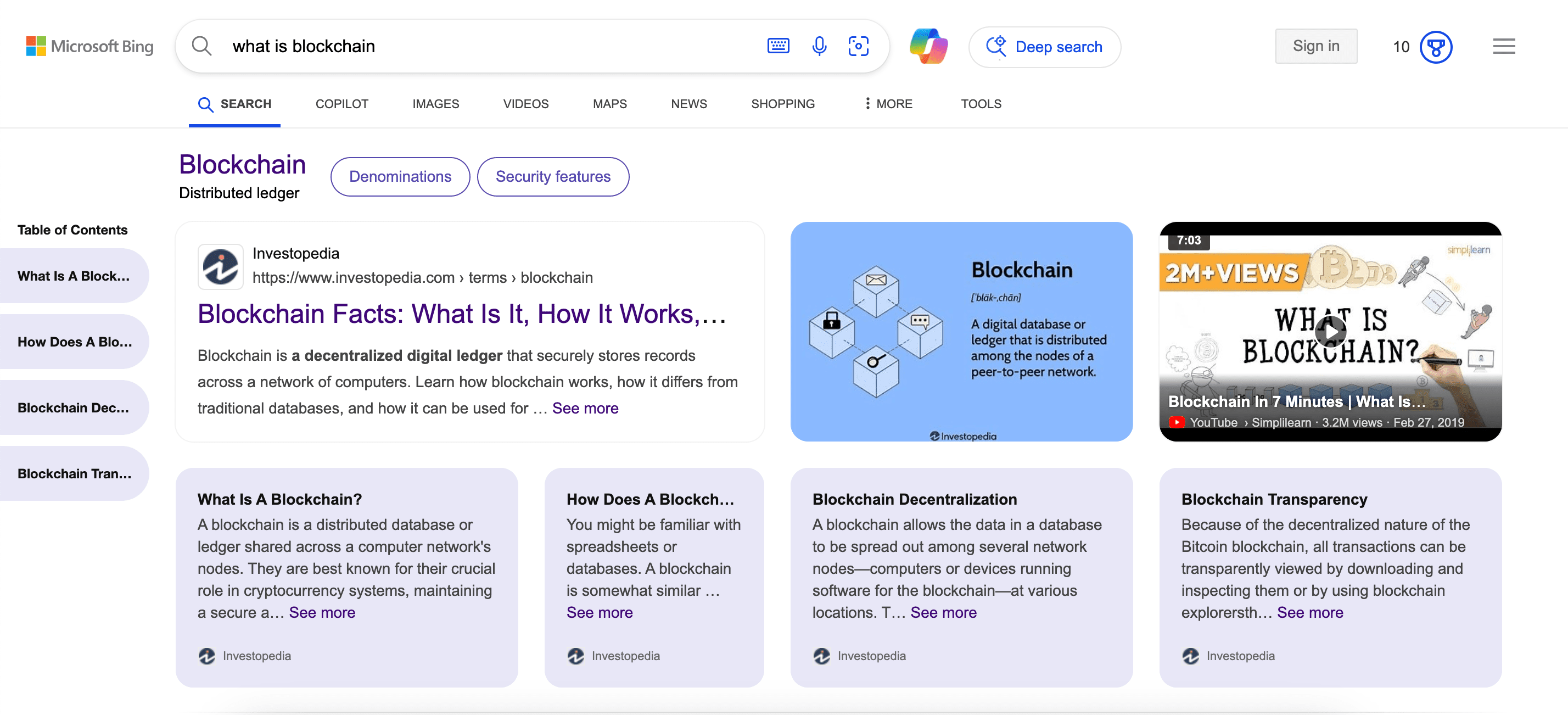The image size is (1568, 715).
Task: Expand the Denominations button filter
Action: [400, 177]
